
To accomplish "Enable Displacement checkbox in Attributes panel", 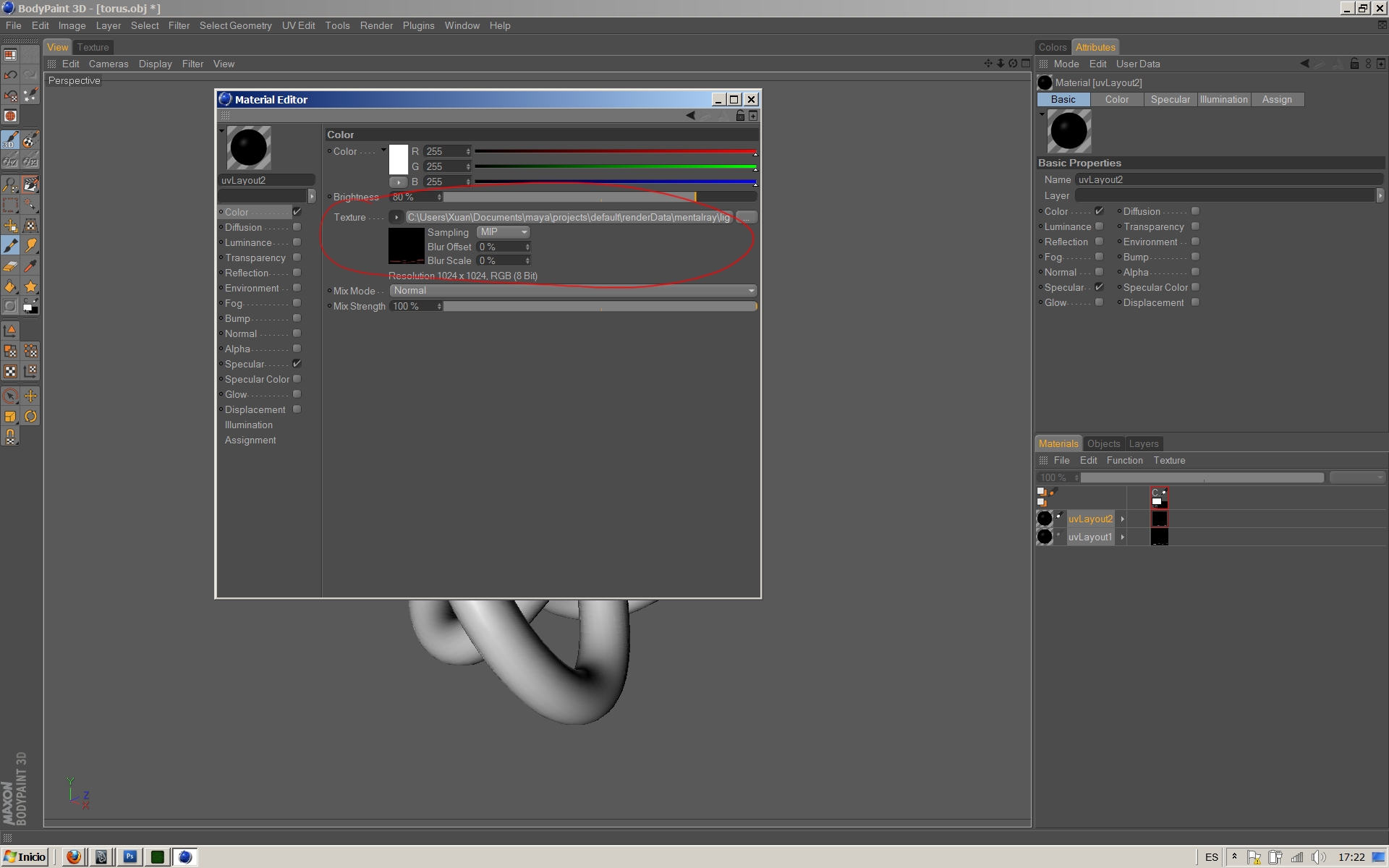I will tap(1195, 302).
